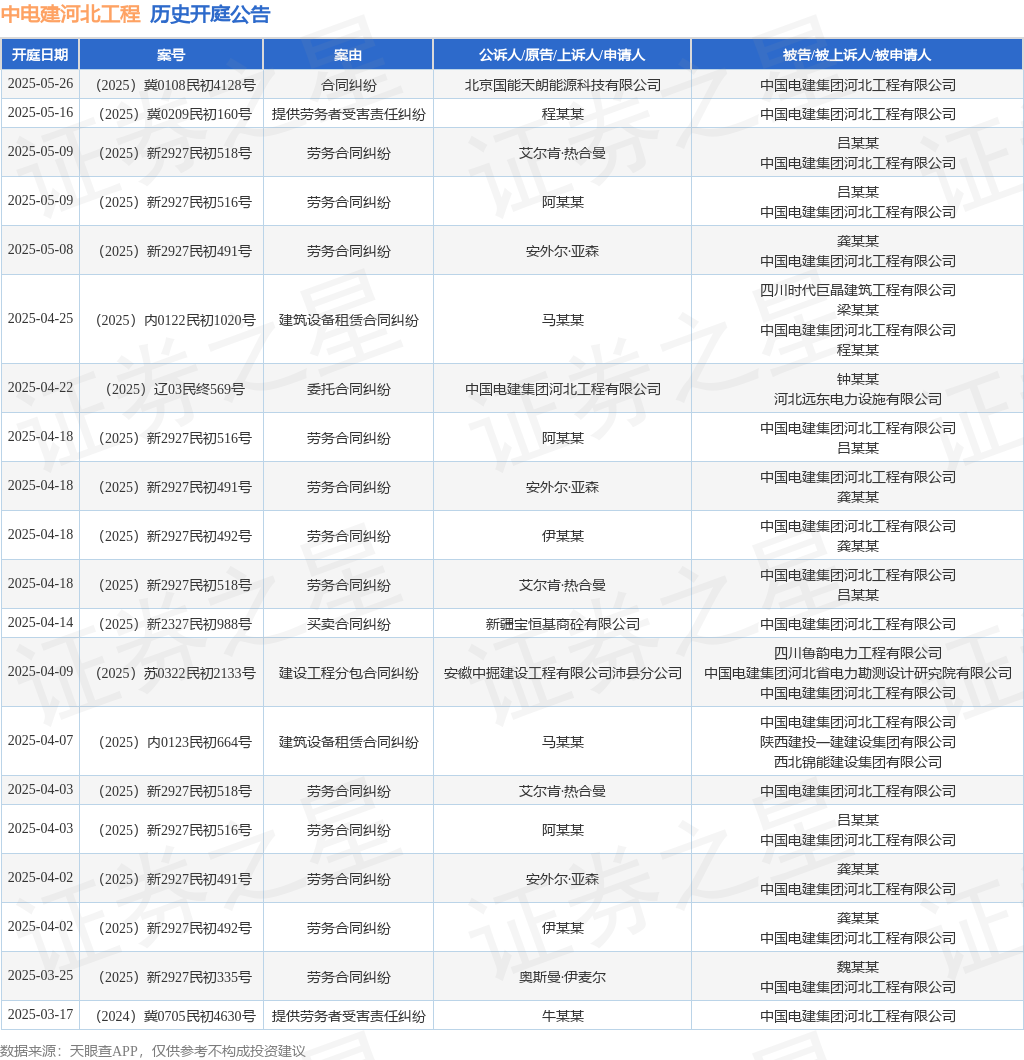Click plaintiff 北京国能天朗能源科技有限公司
Screen dimensions: 1024x1060
click(562, 85)
